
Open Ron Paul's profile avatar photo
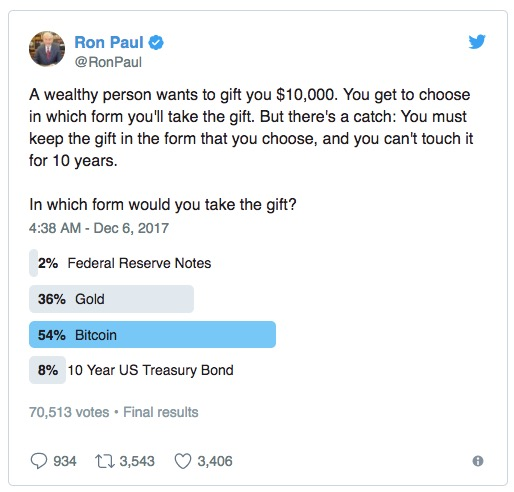coord(47,49)
